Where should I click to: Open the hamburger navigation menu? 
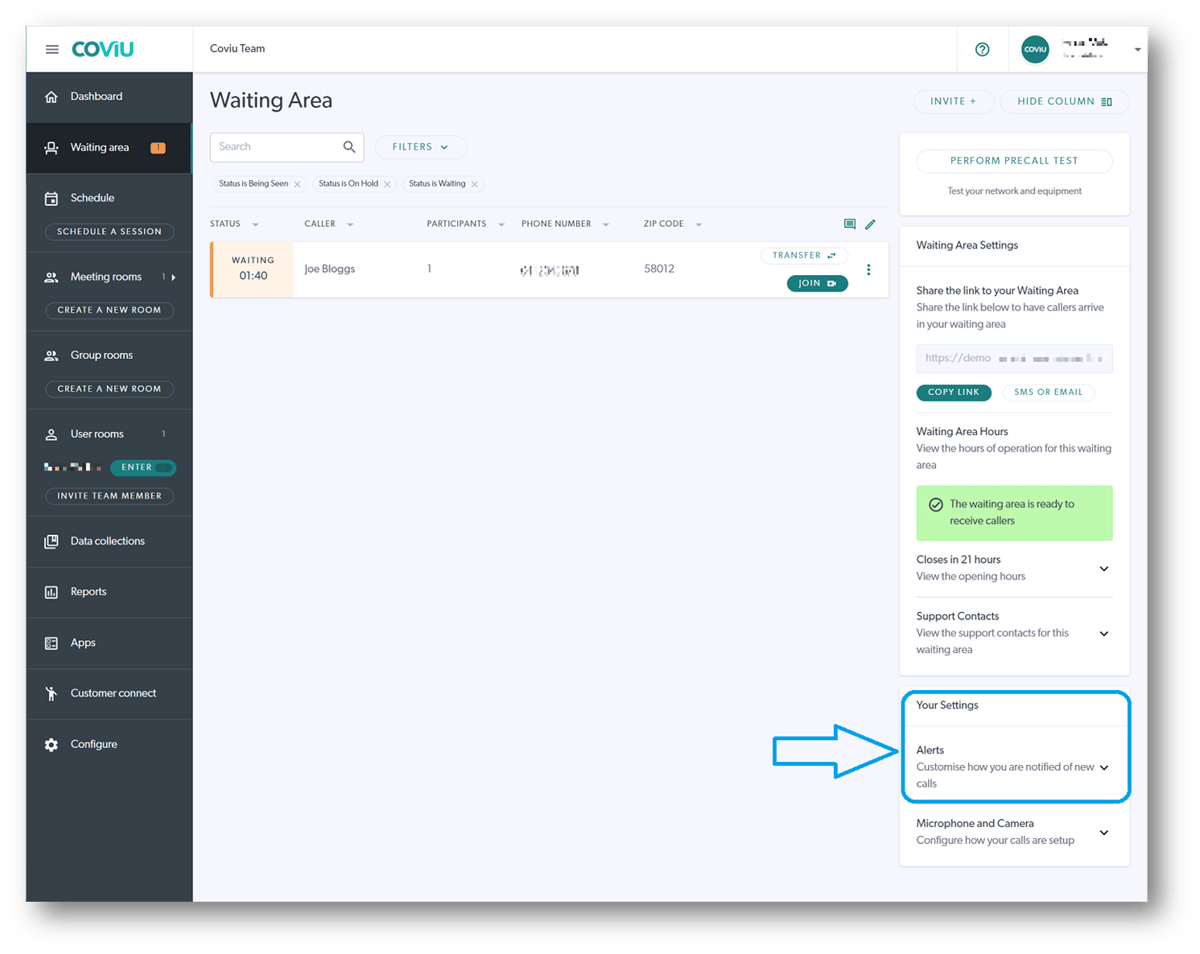(52, 49)
